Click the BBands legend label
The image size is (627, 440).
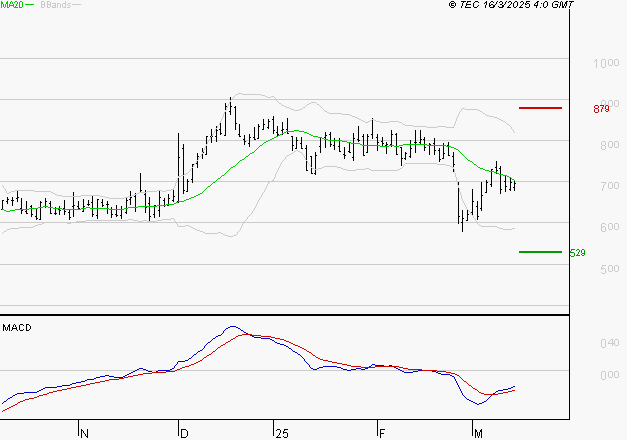point(56,5)
